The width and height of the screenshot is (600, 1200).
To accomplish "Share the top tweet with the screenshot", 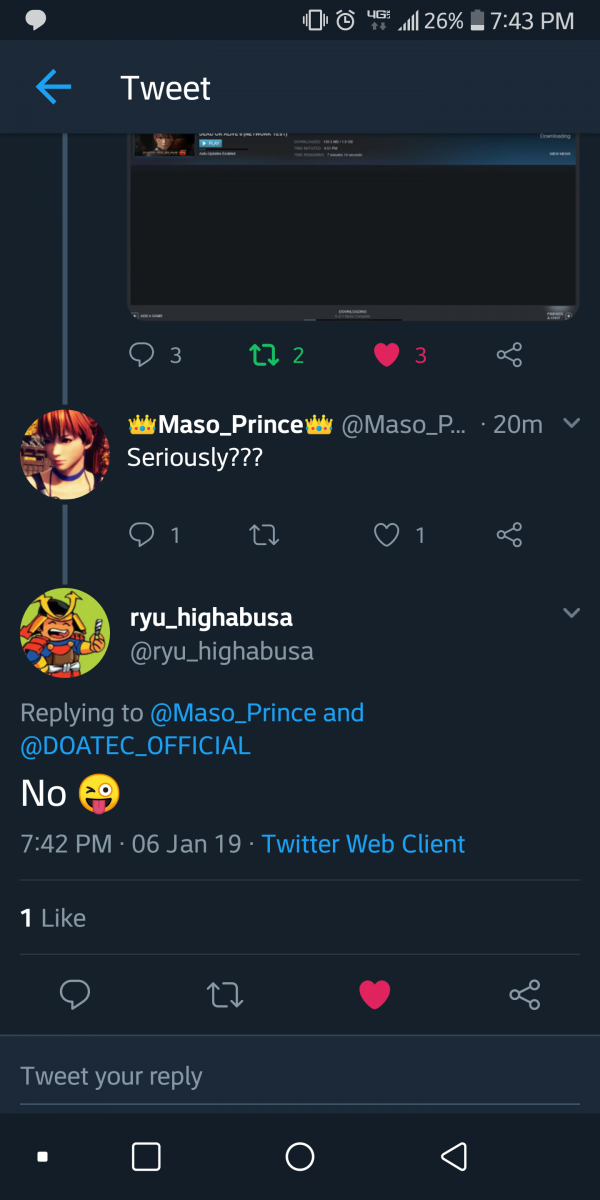I will (509, 354).
